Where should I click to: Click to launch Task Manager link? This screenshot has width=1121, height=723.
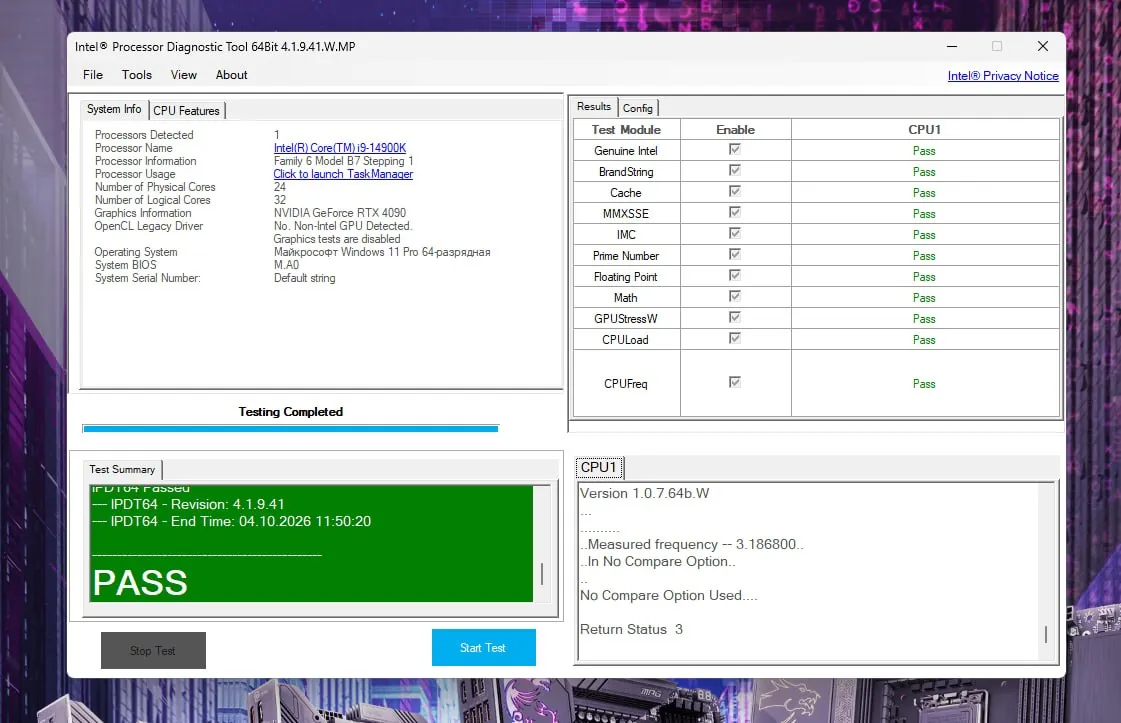(x=343, y=174)
